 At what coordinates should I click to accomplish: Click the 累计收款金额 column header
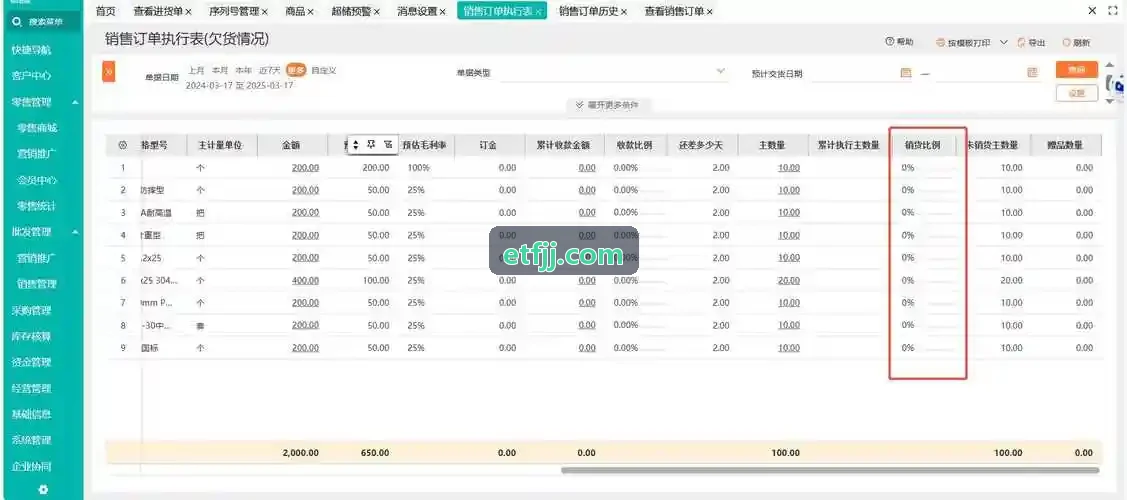(x=563, y=145)
